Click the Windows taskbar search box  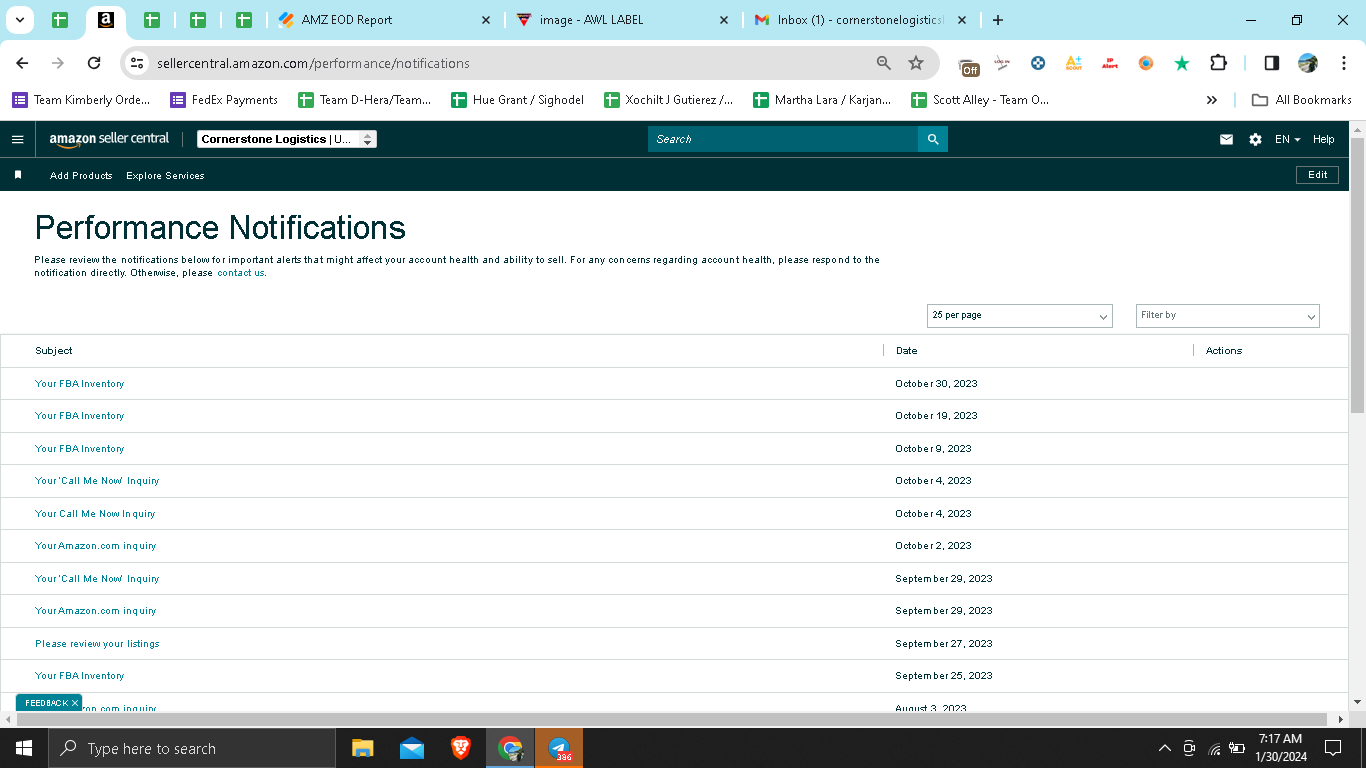point(193,748)
